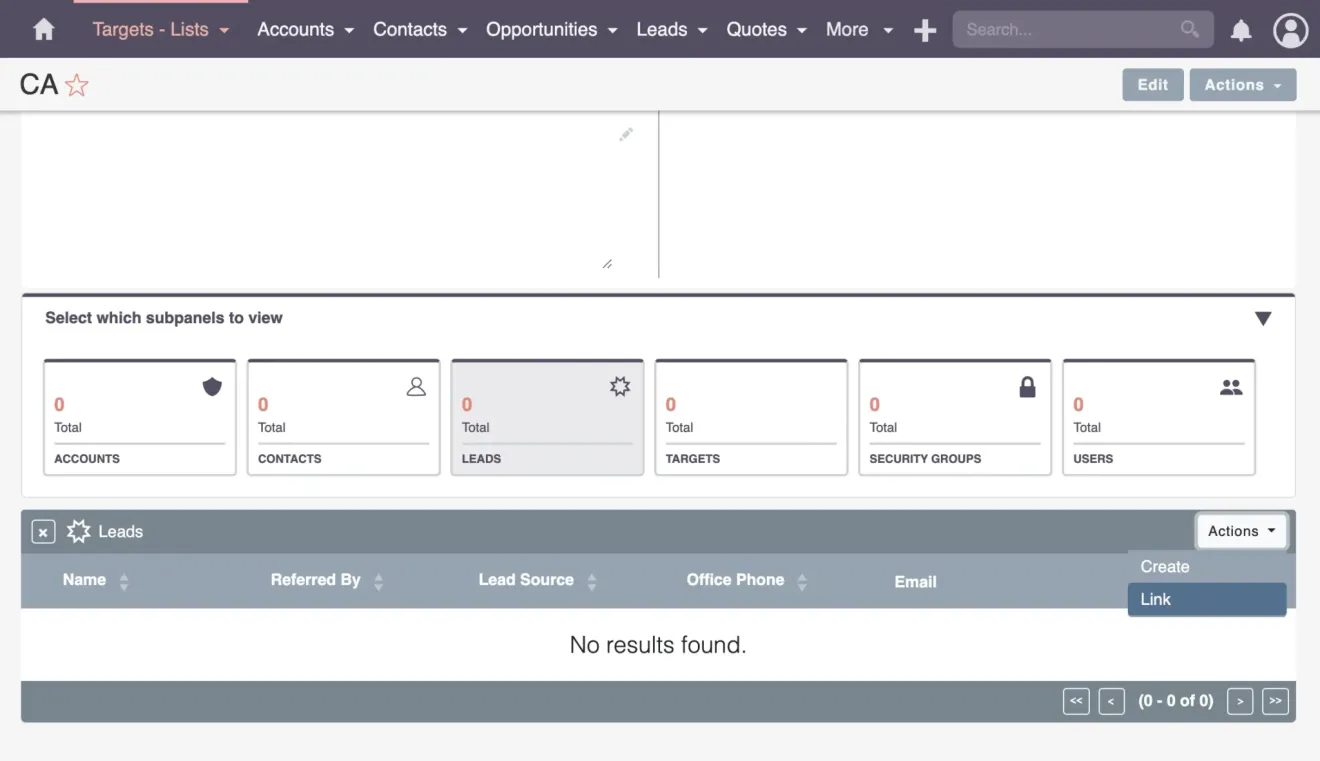The image size is (1320, 761).
Task: Toggle the Accounts subpanel card
Action: [139, 417]
